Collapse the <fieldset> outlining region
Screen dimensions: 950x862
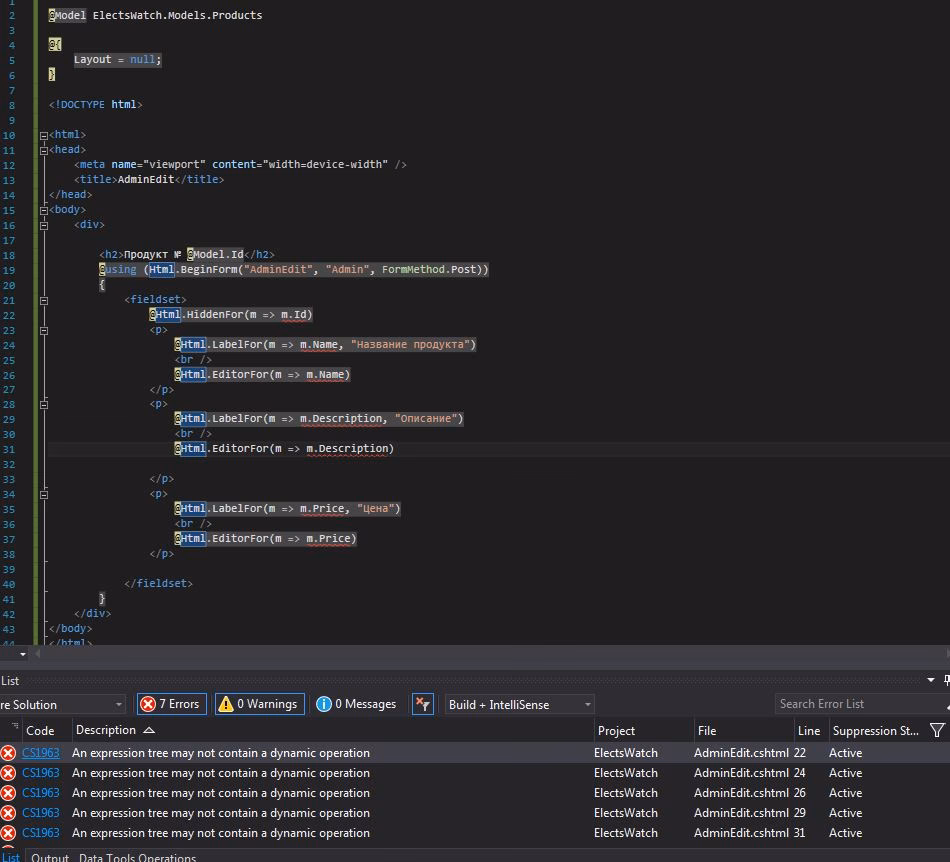pos(44,300)
